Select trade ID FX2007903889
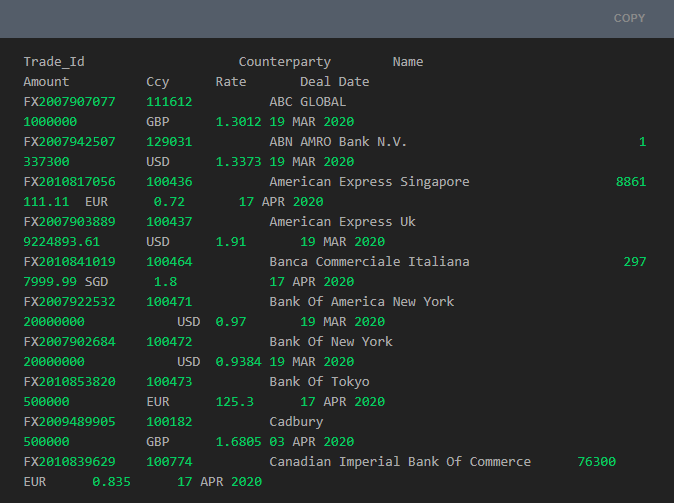Viewport: 674px width, 503px height. pyautogui.click(x=69, y=222)
